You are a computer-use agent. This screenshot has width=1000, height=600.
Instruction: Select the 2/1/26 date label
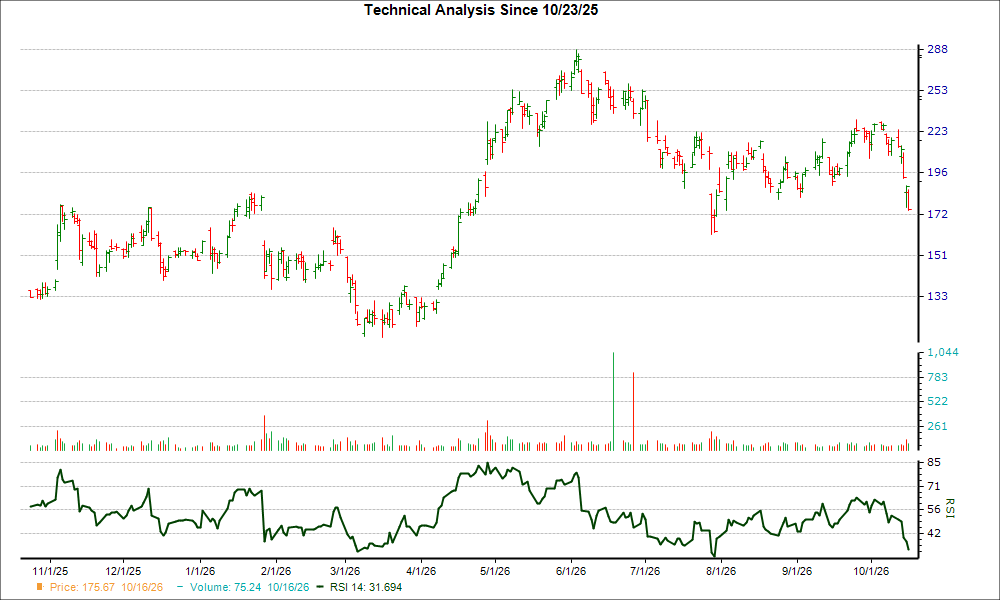[x=276, y=571]
